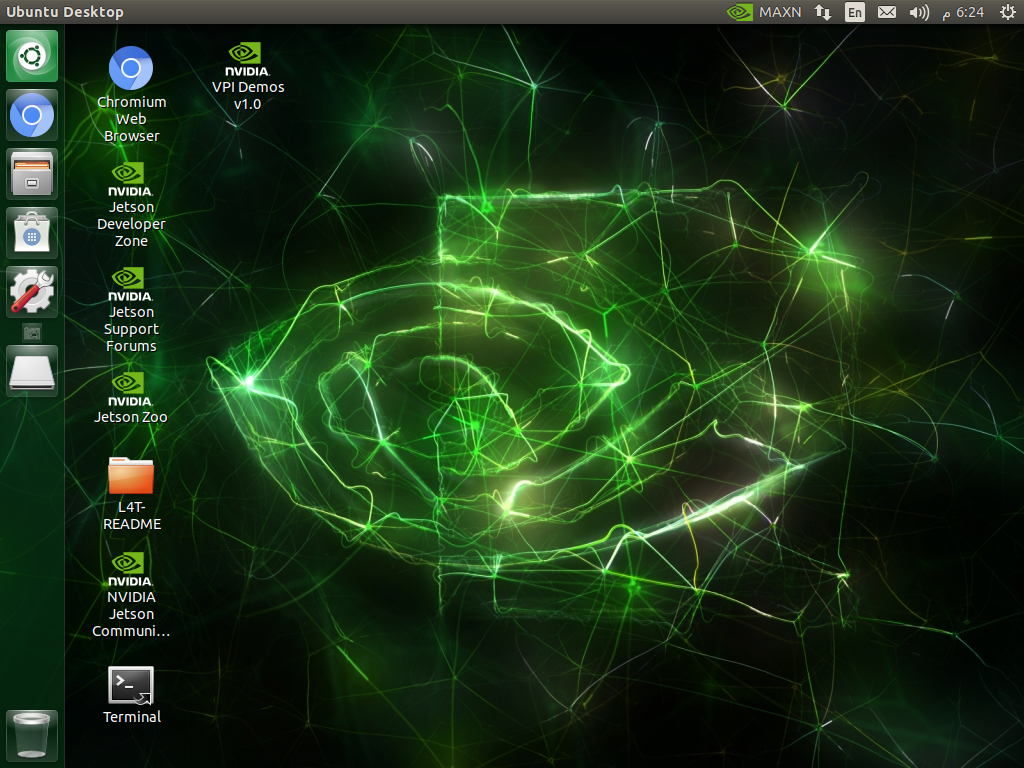
Task: Open the Trash in the launcher
Action: click(32, 736)
